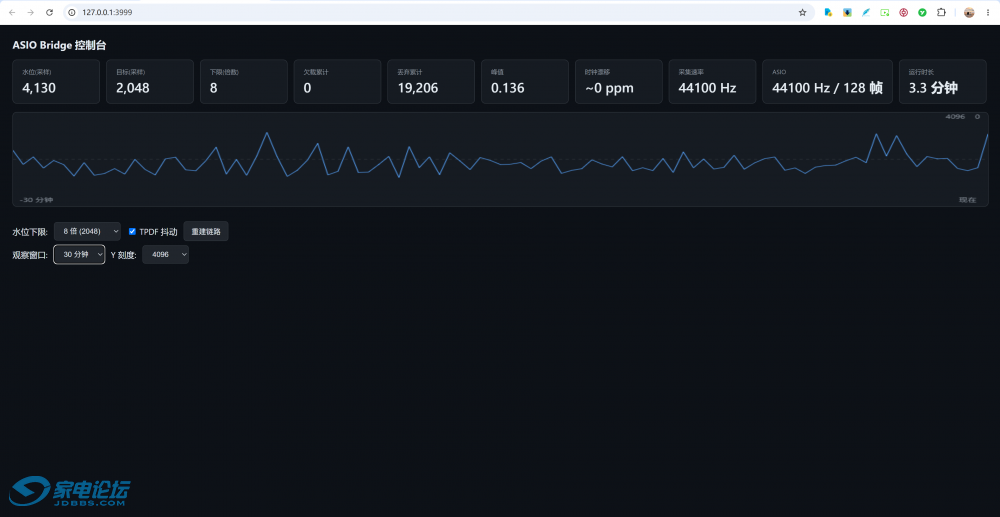Click the 欠载累计 value 0
The image size is (1000, 517).
click(307, 88)
